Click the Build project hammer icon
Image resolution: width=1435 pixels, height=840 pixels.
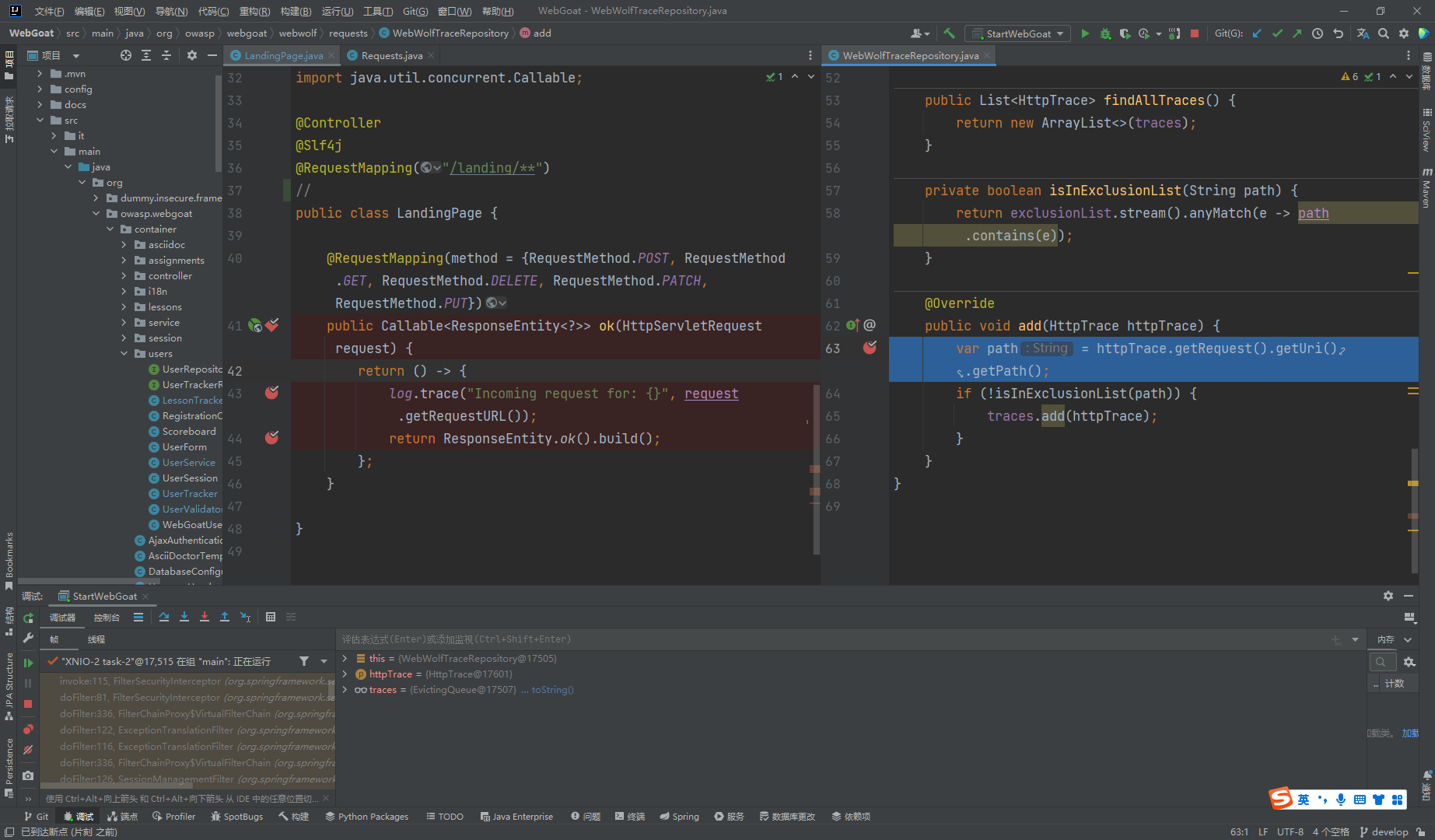pyautogui.click(x=949, y=33)
